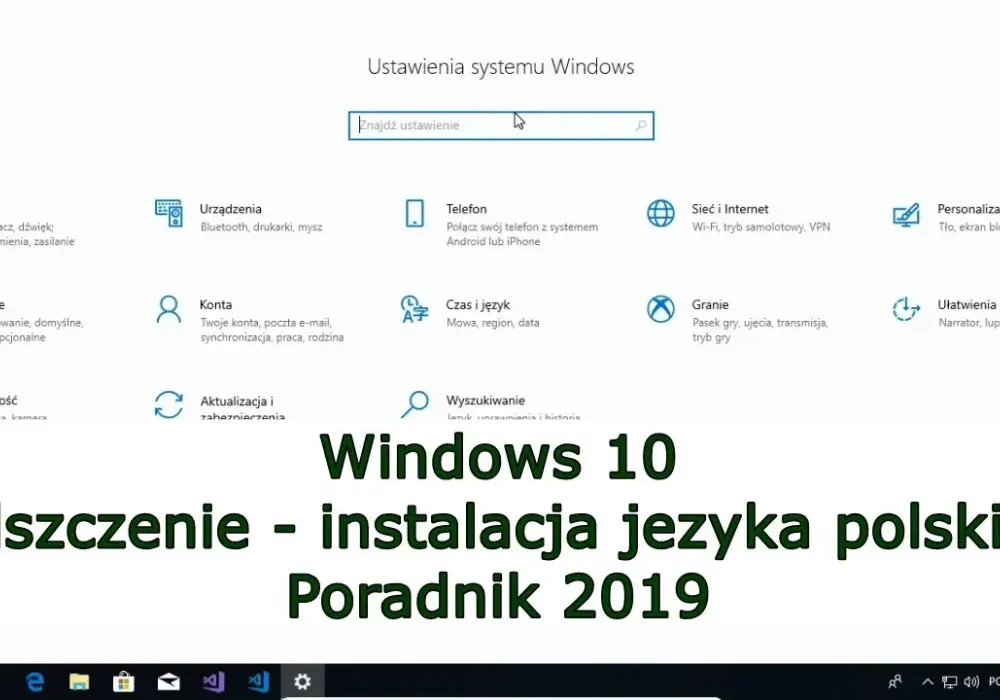Click the Konta person icon
1000x700 pixels.
pos(169,309)
